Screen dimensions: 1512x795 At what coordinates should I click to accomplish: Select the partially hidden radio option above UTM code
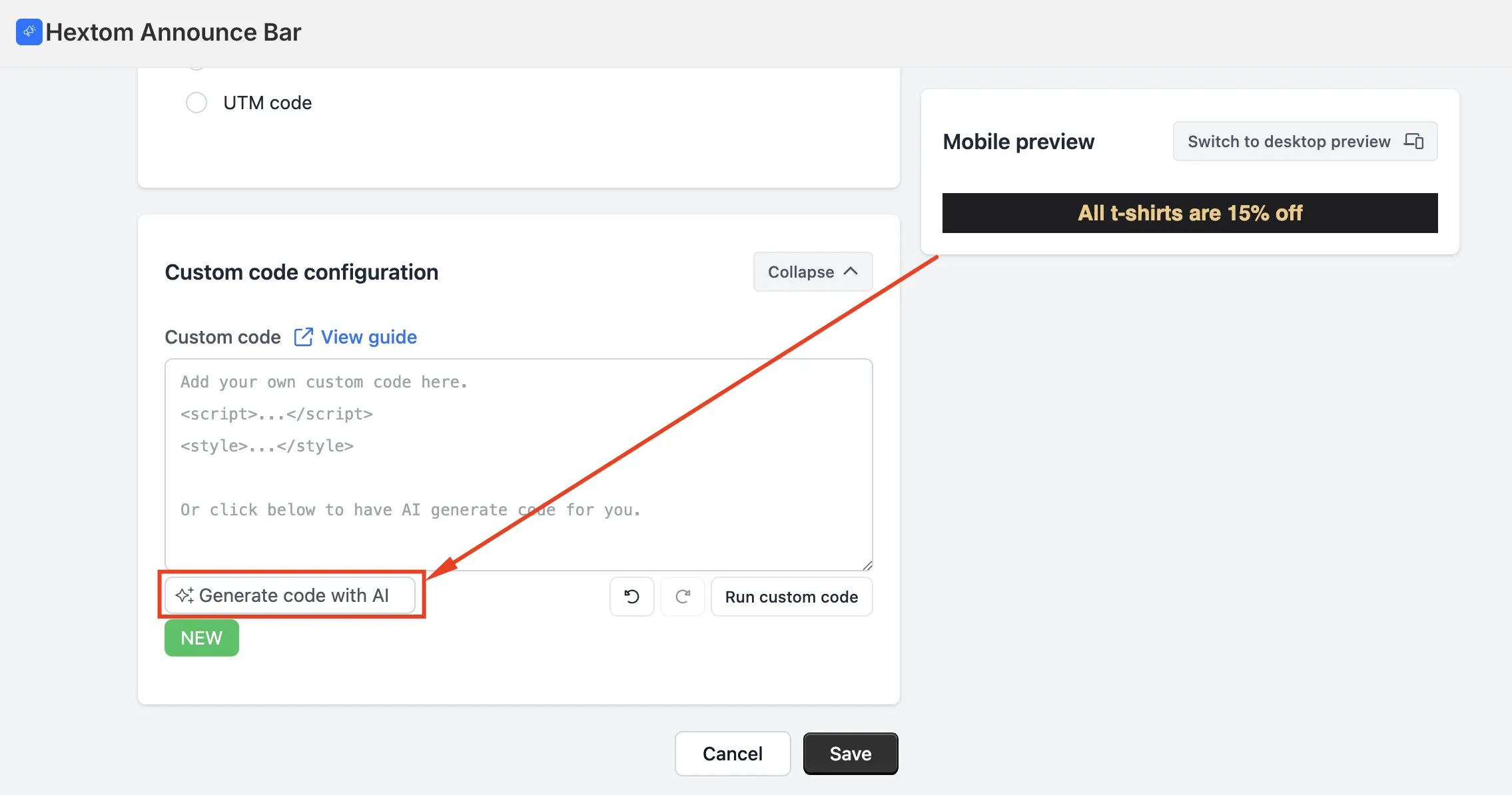point(196,66)
